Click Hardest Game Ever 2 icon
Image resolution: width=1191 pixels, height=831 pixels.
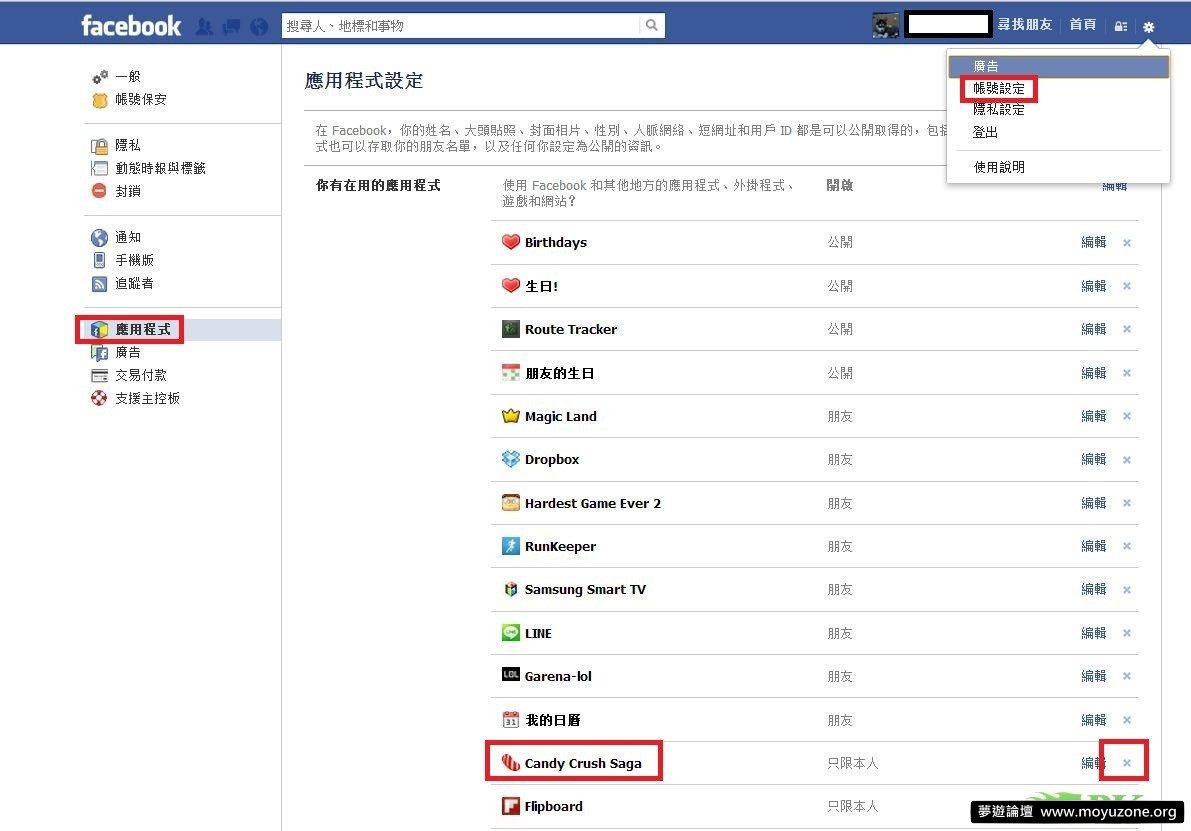[x=510, y=503]
